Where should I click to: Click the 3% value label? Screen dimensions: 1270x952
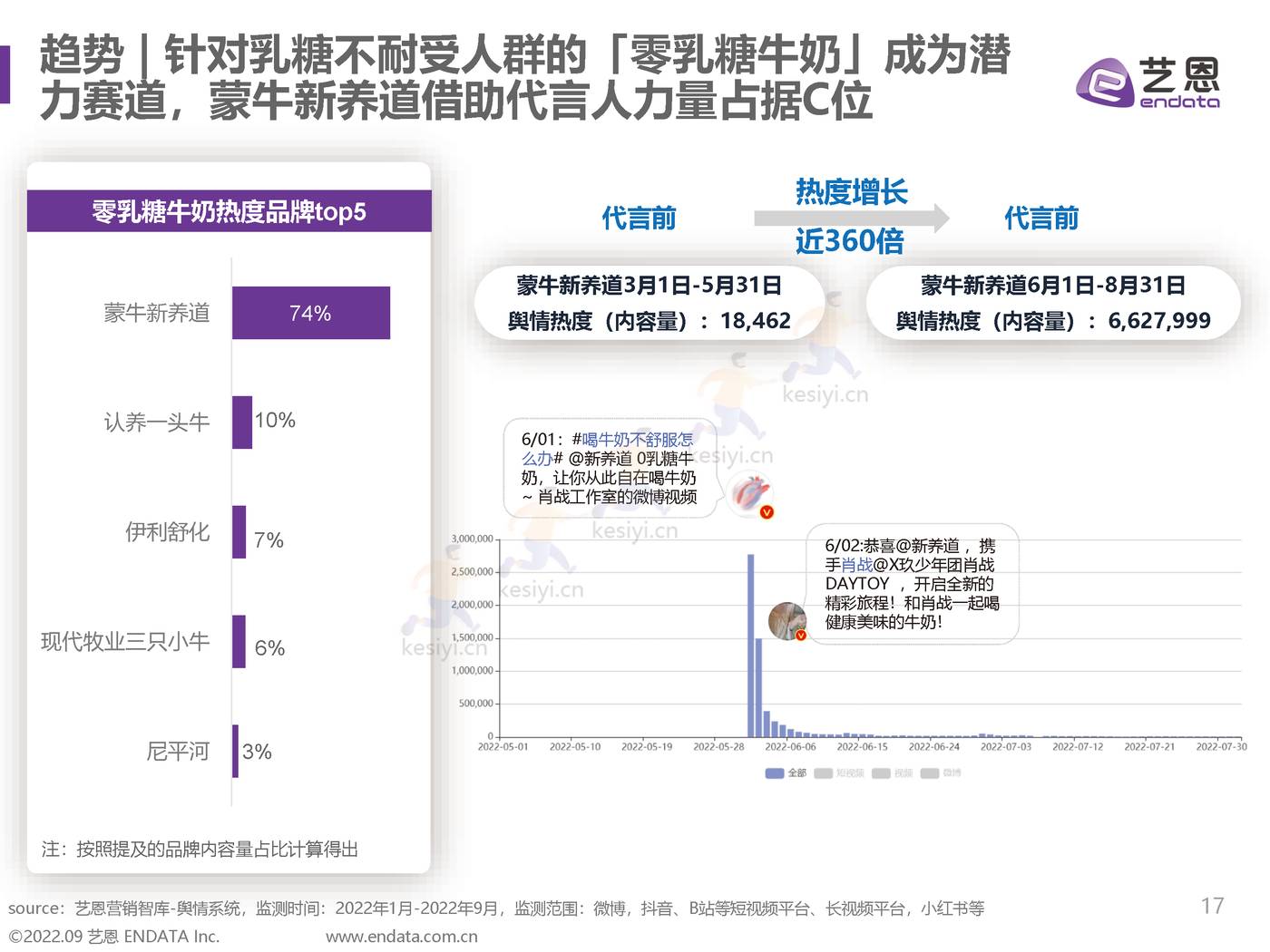pyautogui.click(x=257, y=752)
